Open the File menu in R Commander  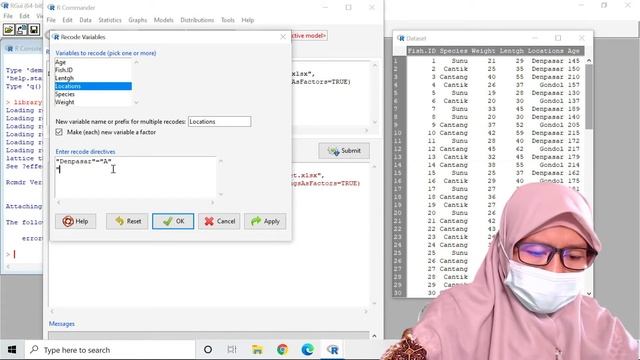51,20
